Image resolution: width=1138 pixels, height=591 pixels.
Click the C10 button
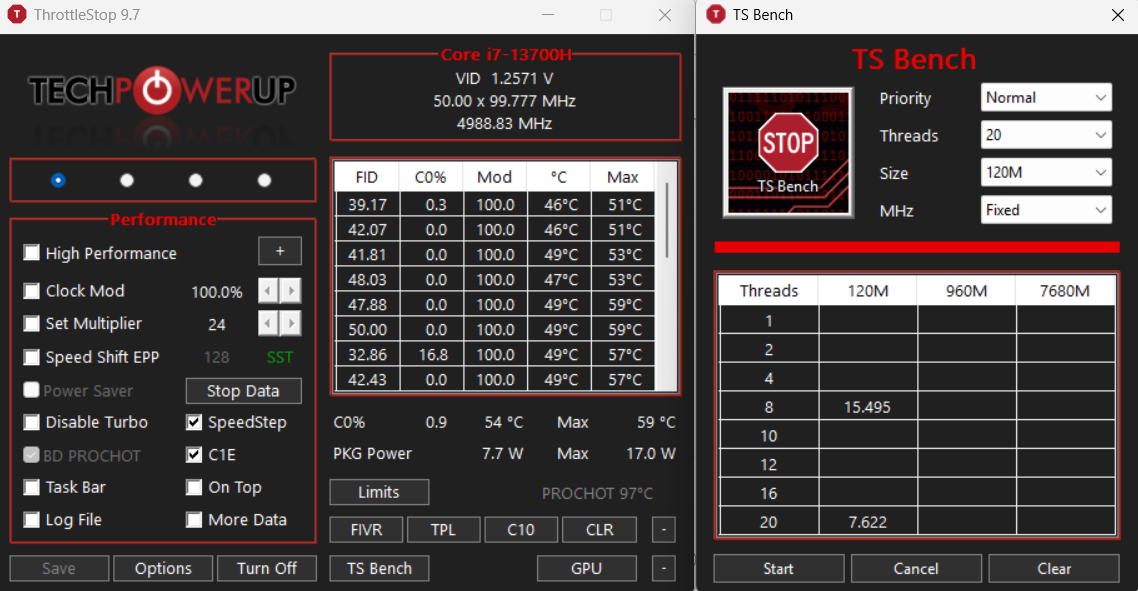tap(521, 530)
